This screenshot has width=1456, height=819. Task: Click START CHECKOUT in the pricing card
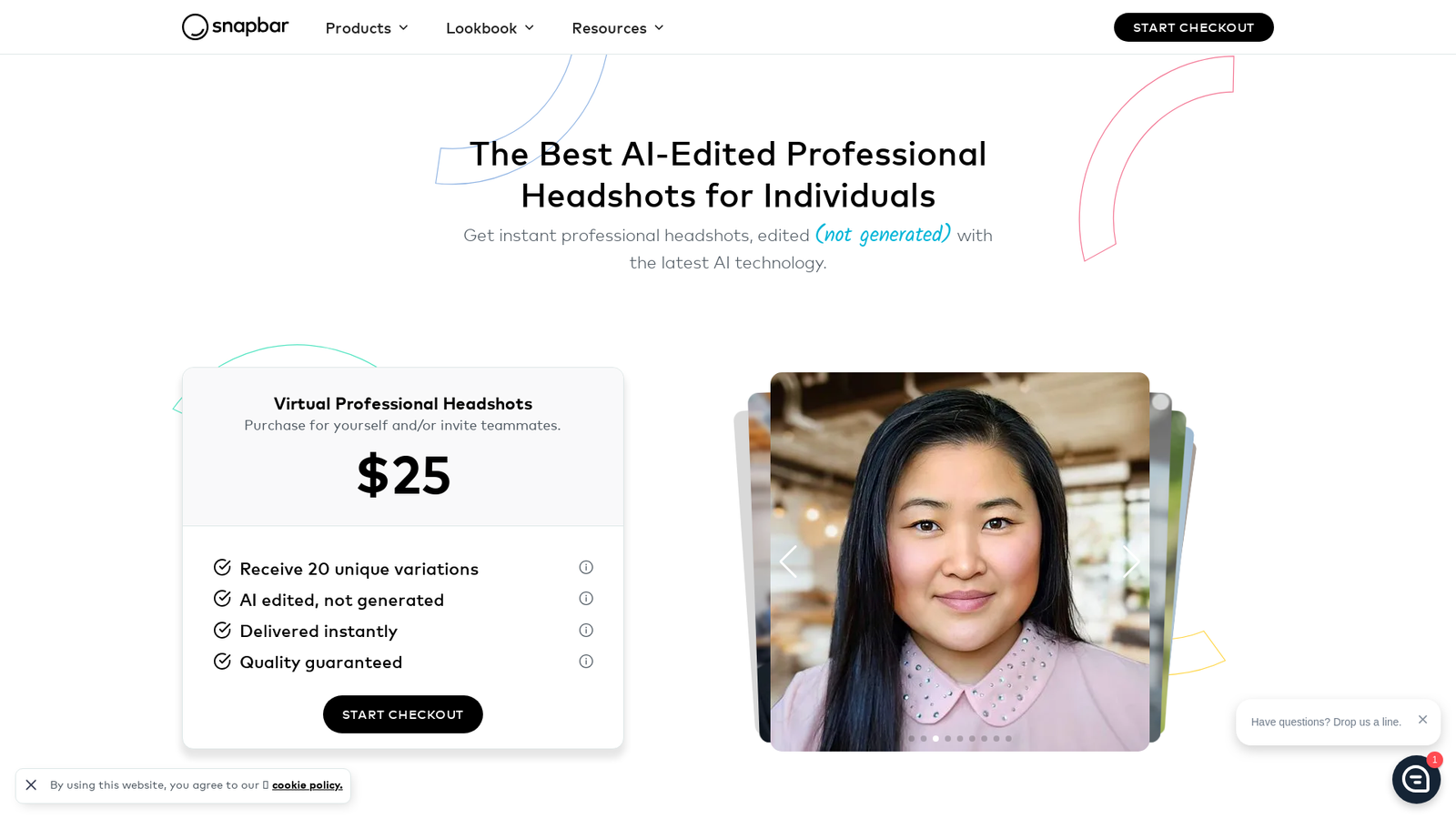click(x=402, y=714)
